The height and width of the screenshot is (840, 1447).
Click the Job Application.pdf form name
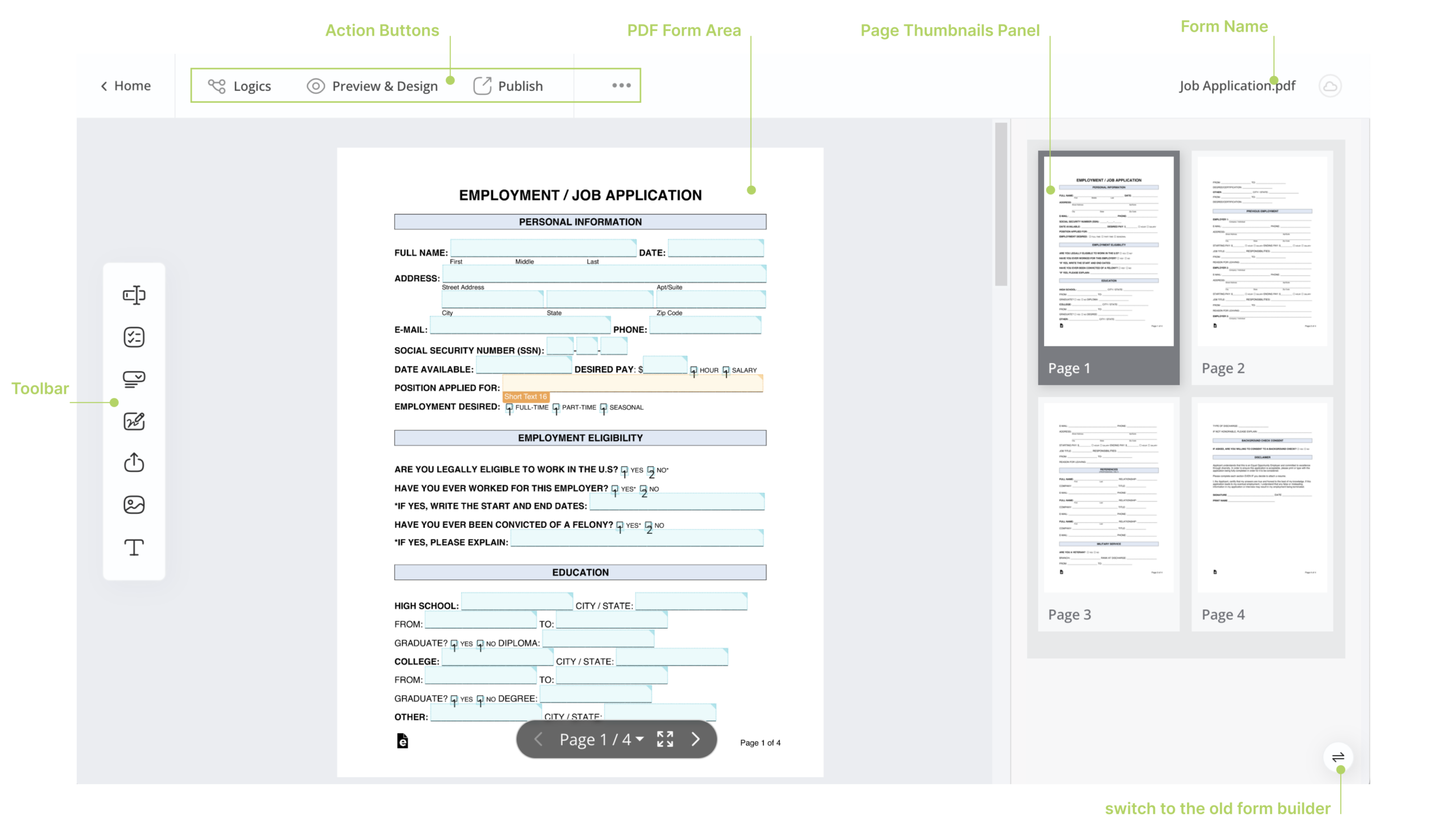click(x=1237, y=85)
